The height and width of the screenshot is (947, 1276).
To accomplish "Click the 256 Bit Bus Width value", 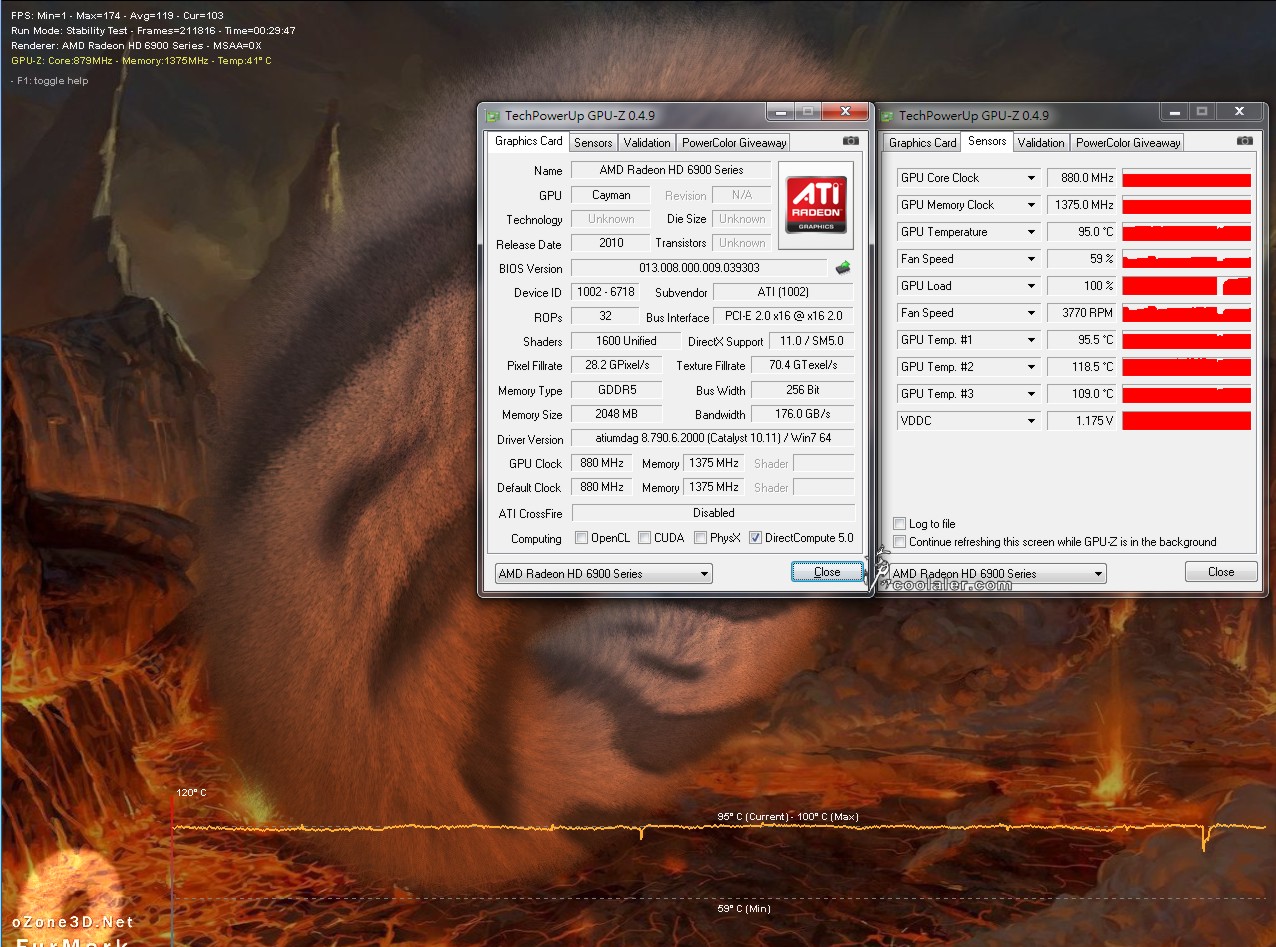I will pyautogui.click(x=803, y=390).
